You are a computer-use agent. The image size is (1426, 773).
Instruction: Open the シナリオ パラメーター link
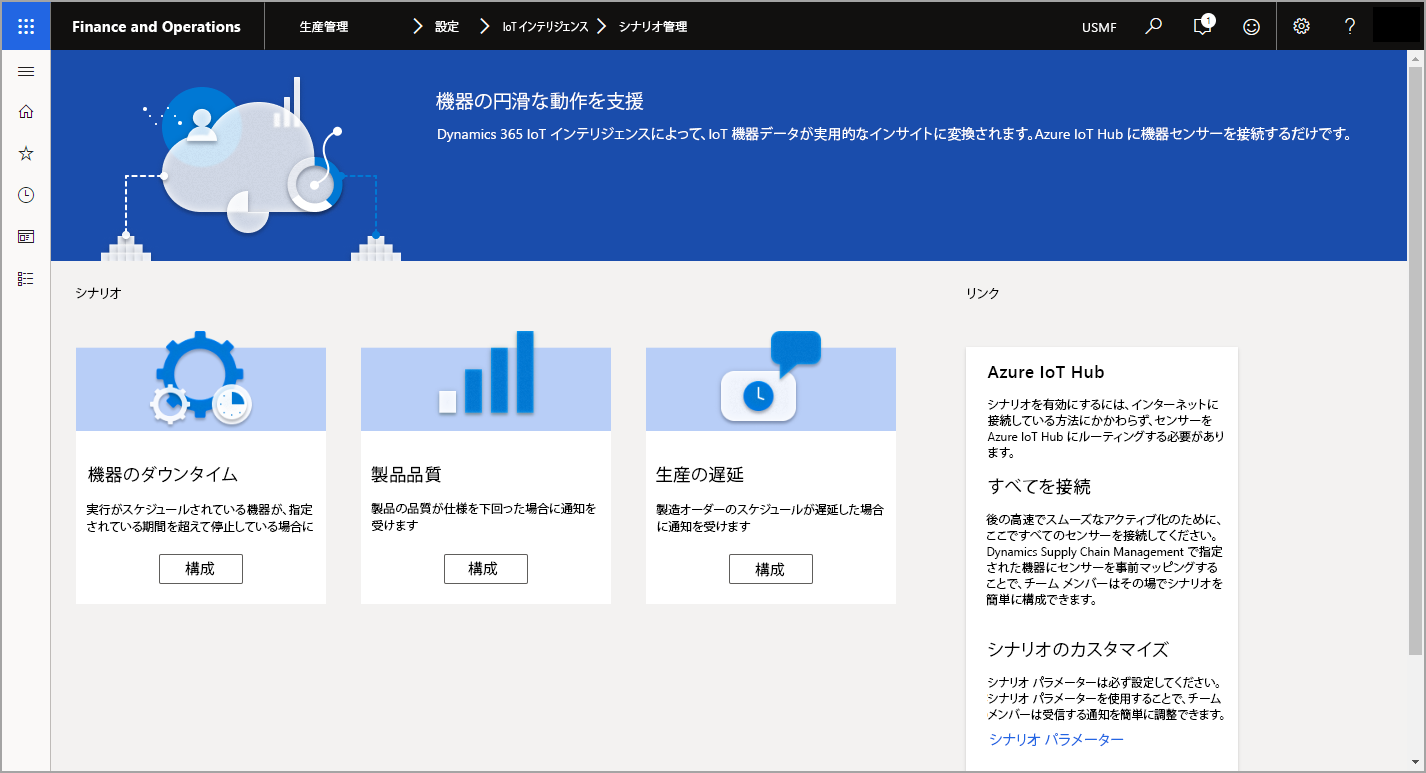coord(1056,740)
